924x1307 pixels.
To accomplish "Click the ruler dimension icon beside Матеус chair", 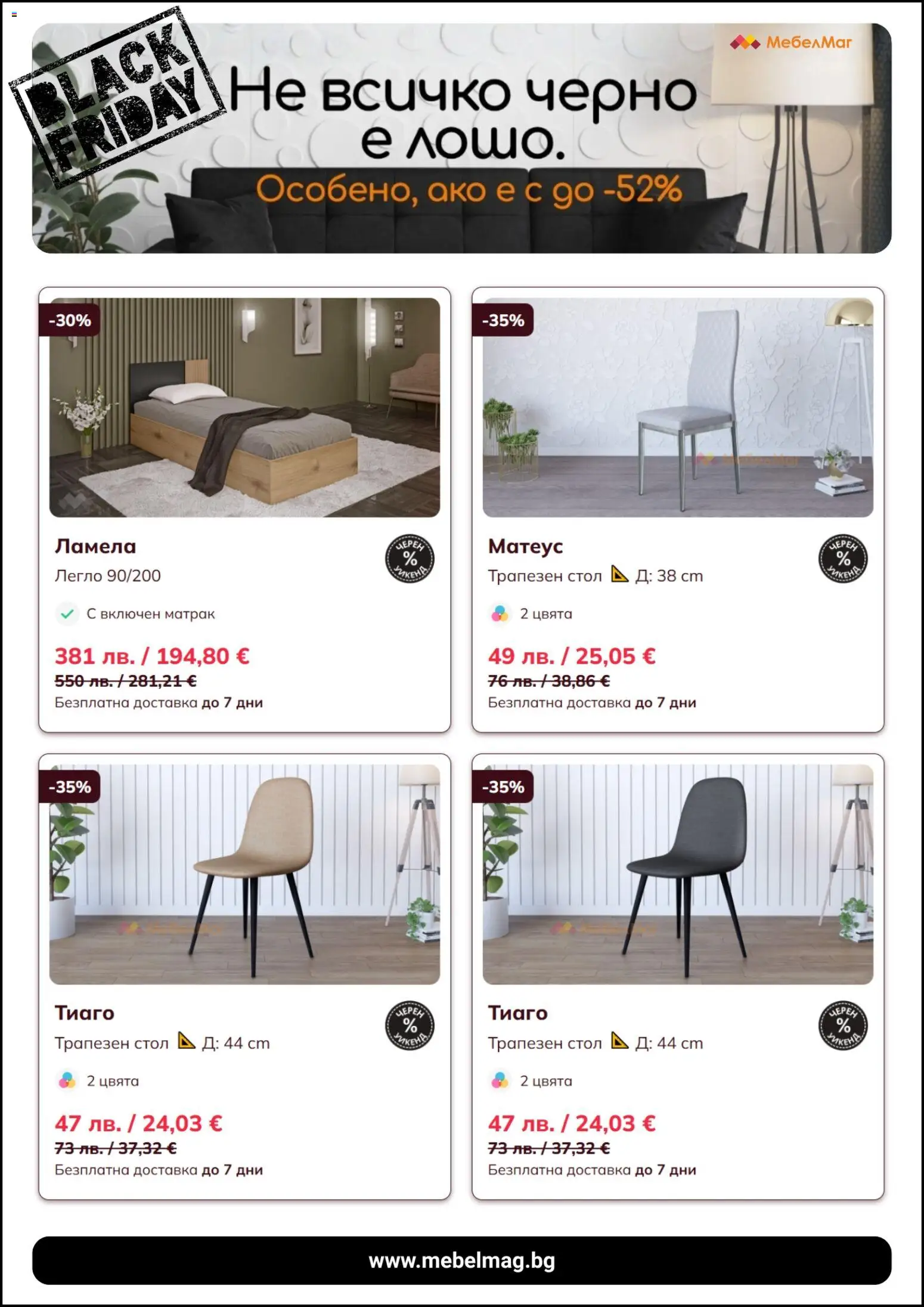I will (620, 574).
